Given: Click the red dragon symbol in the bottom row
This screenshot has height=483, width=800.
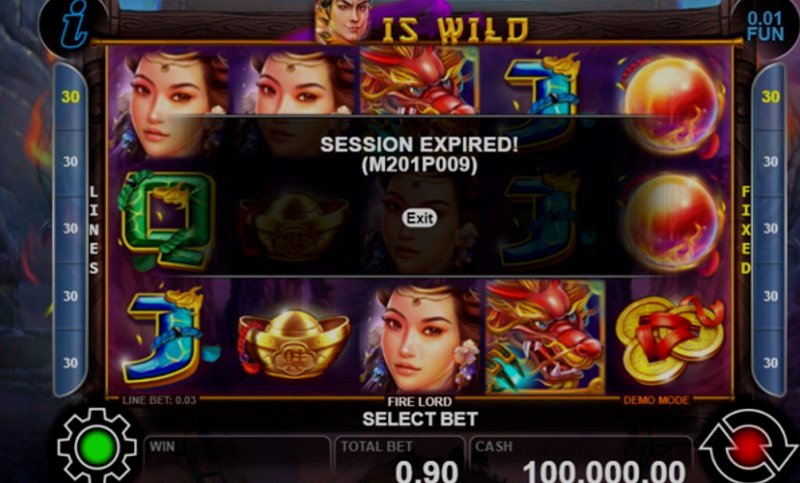Looking at the screenshot, I should point(545,337).
